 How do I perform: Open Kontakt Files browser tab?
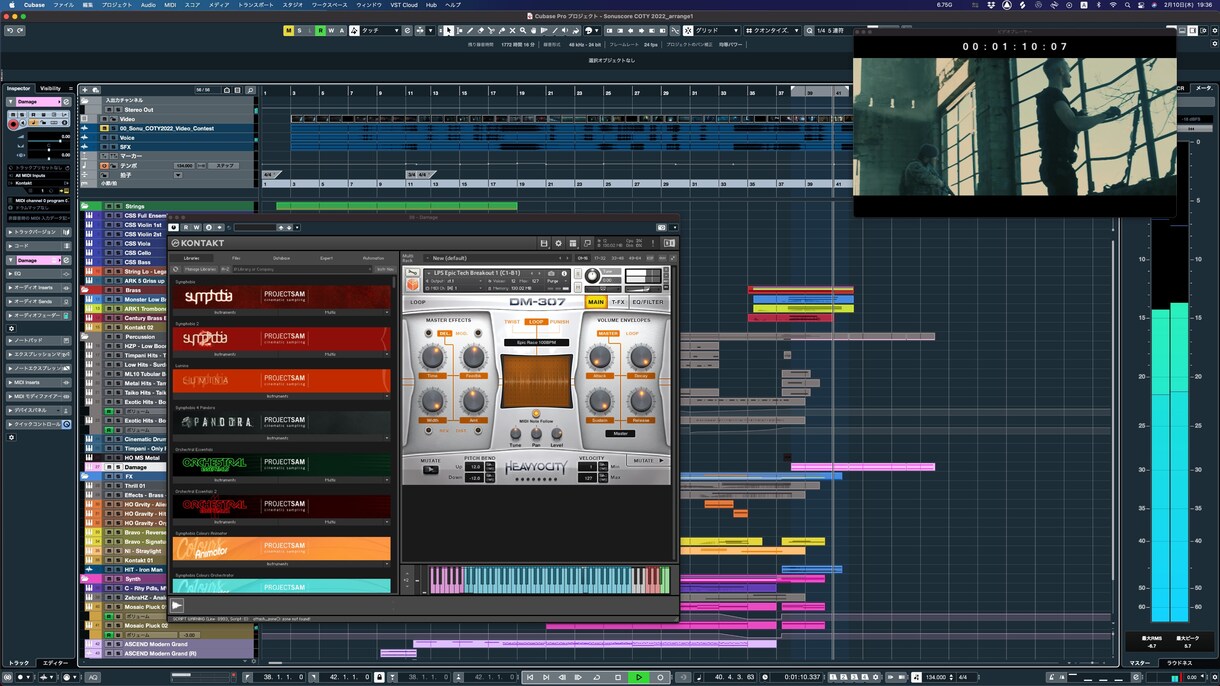tap(236, 258)
